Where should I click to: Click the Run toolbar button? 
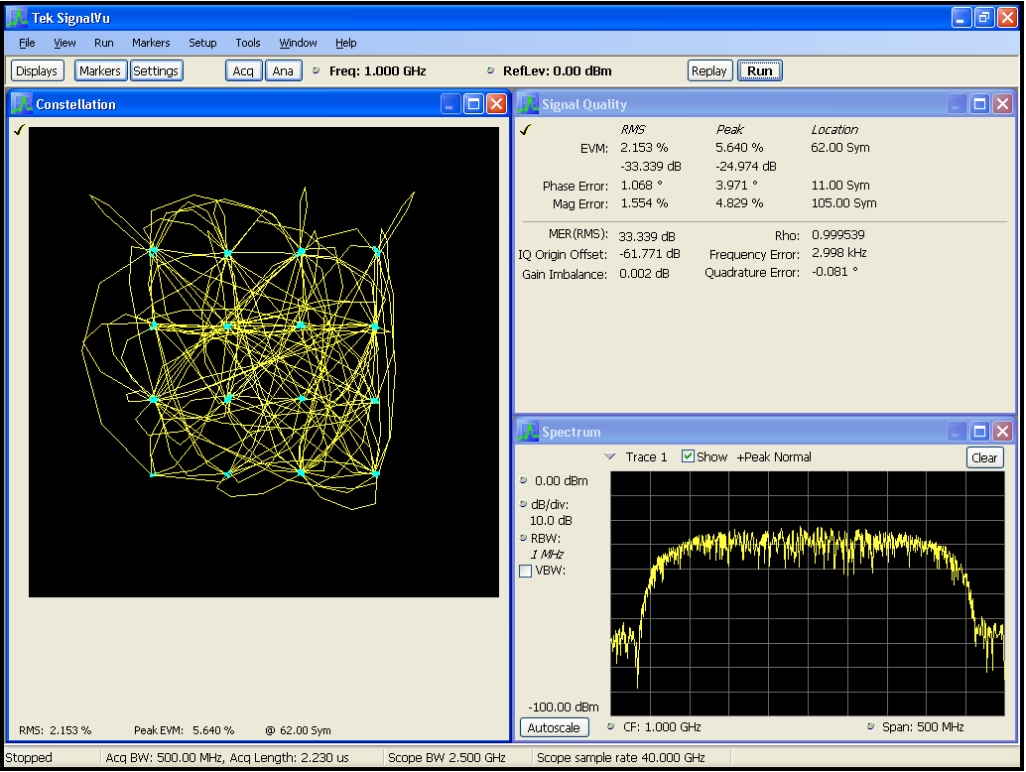tap(760, 71)
